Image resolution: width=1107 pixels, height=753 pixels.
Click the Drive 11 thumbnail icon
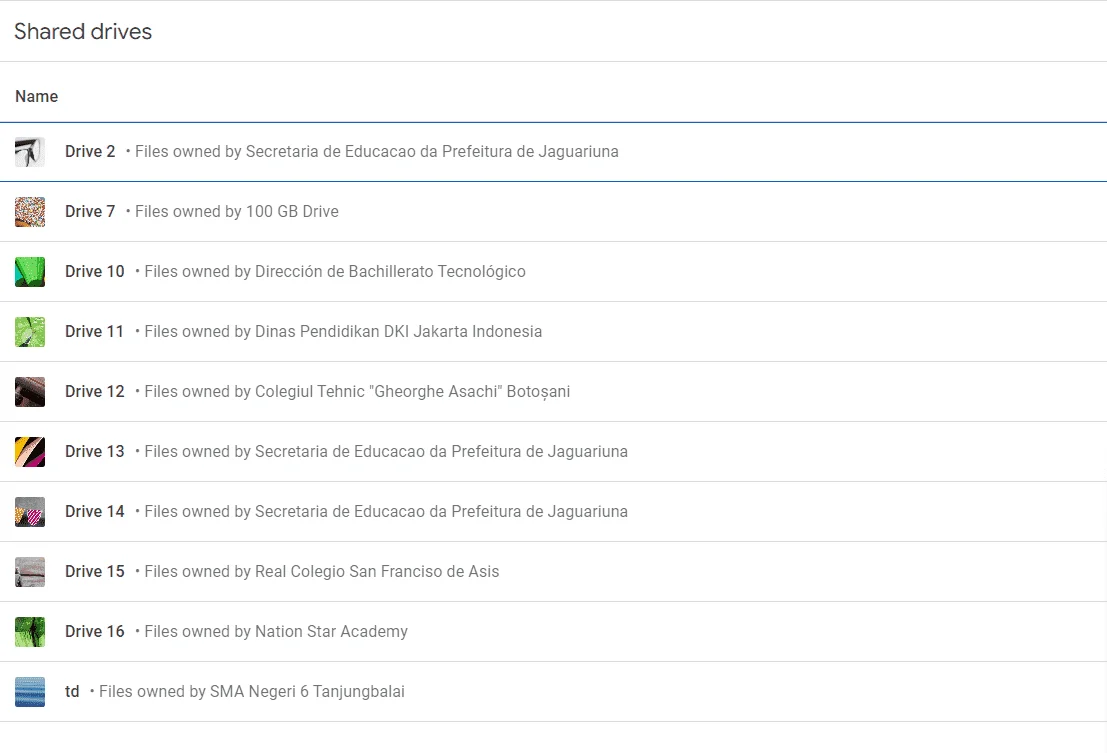30,332
